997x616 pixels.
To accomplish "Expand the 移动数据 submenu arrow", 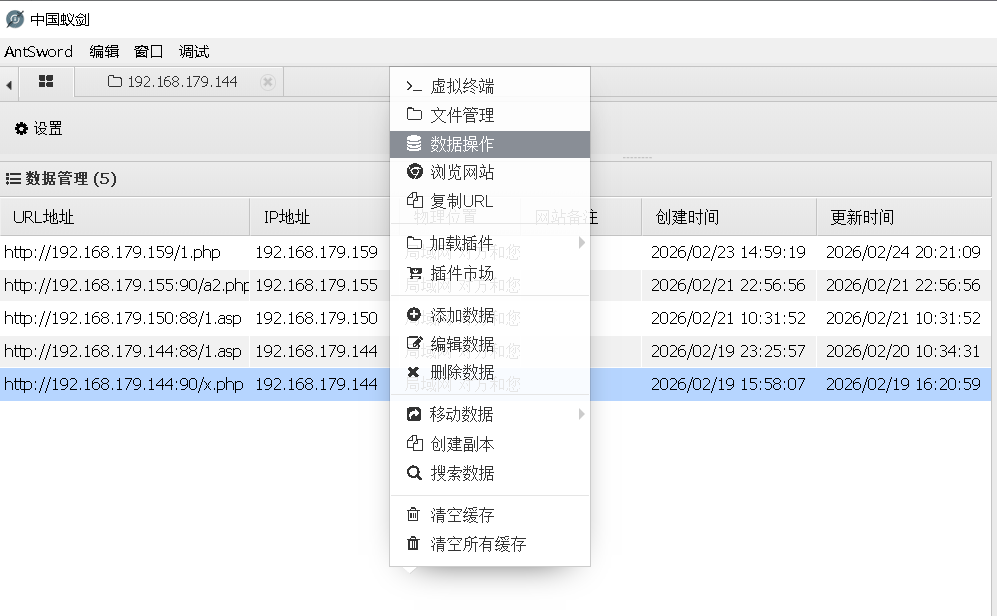I will click(x=581, y=414).
